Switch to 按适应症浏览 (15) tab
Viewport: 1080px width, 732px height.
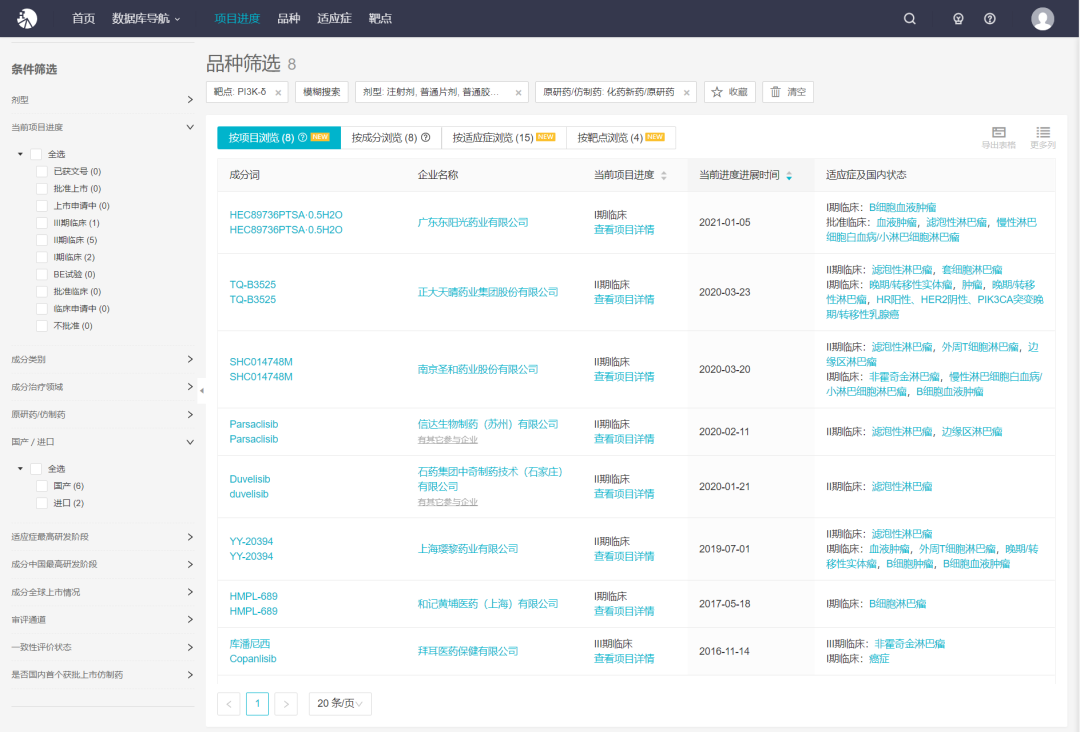(503, 138)
